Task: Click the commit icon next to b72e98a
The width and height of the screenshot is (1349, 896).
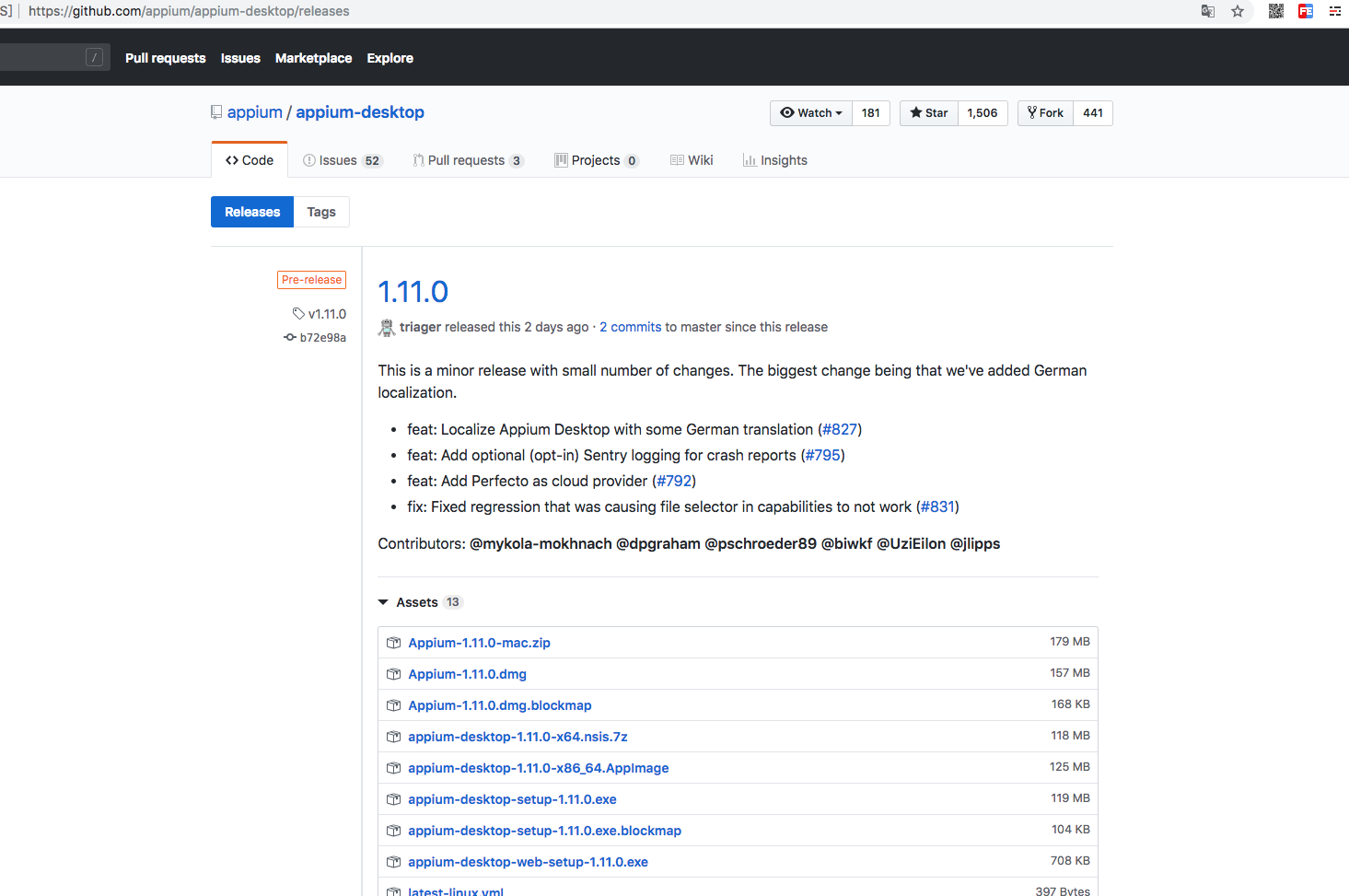Action: [x=290, y=337]
